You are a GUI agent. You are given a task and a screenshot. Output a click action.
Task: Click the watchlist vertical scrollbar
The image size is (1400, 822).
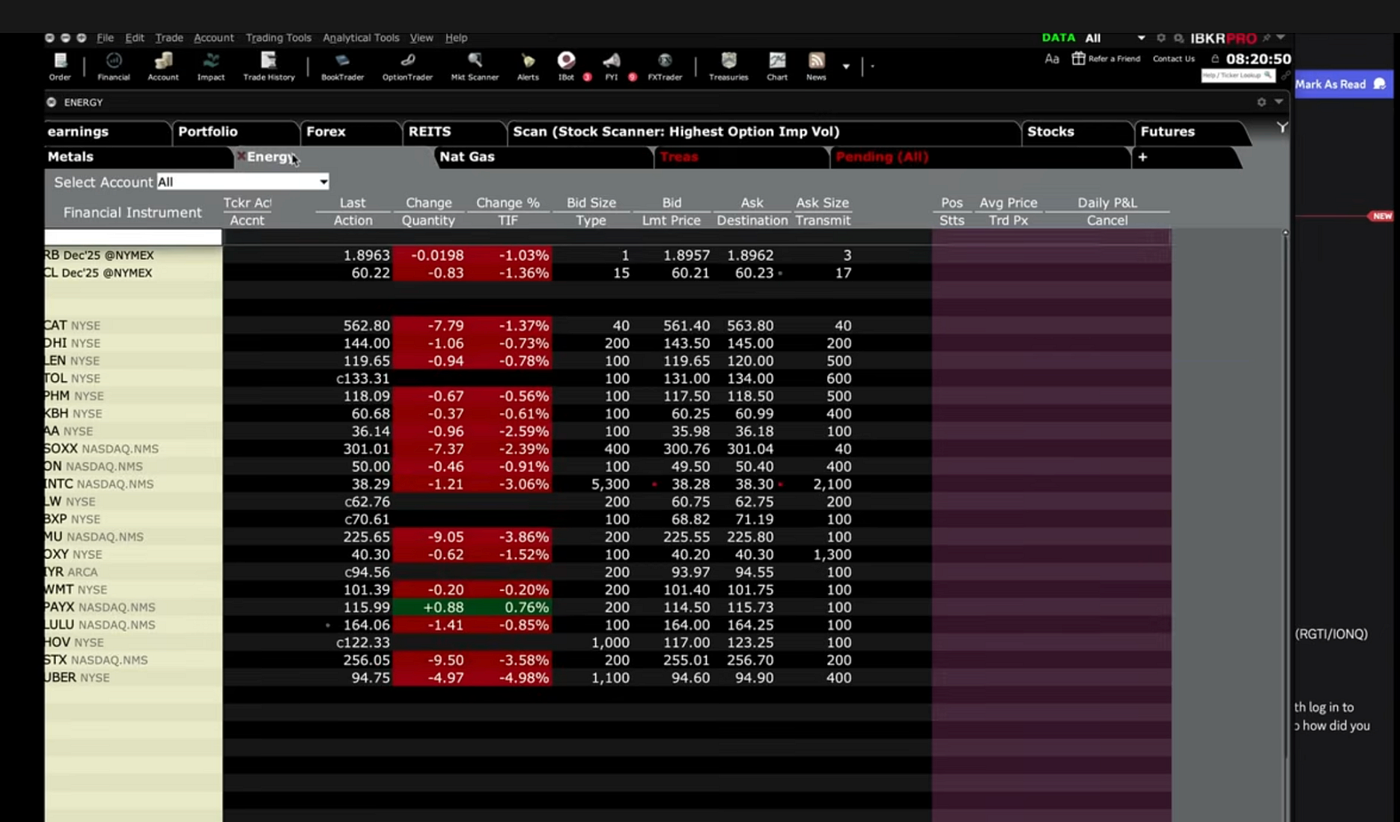(1286, 525)
